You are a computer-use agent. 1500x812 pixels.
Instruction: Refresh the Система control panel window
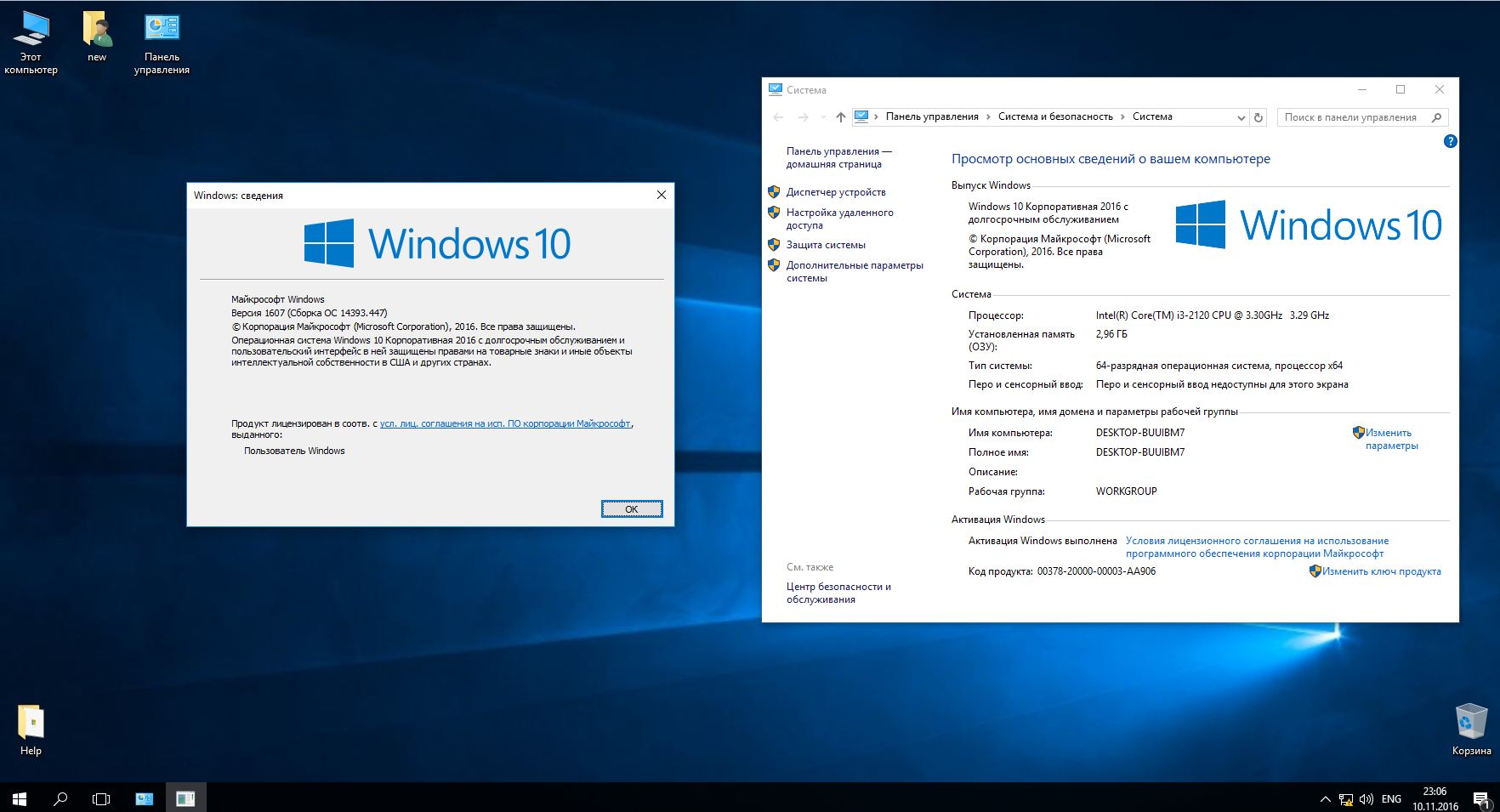click(1259, 117)
